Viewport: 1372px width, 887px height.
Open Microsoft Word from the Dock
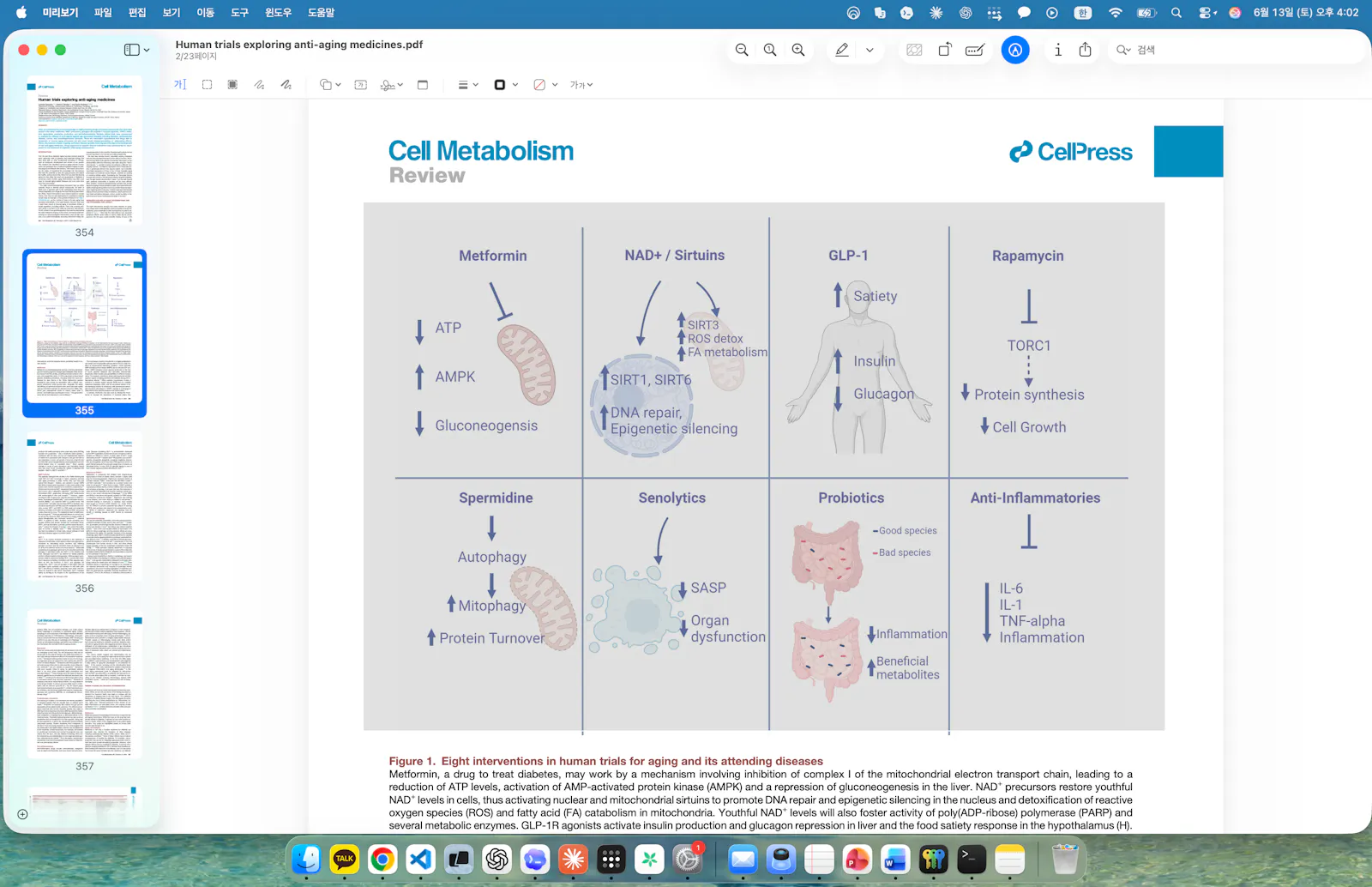[895, 859]
